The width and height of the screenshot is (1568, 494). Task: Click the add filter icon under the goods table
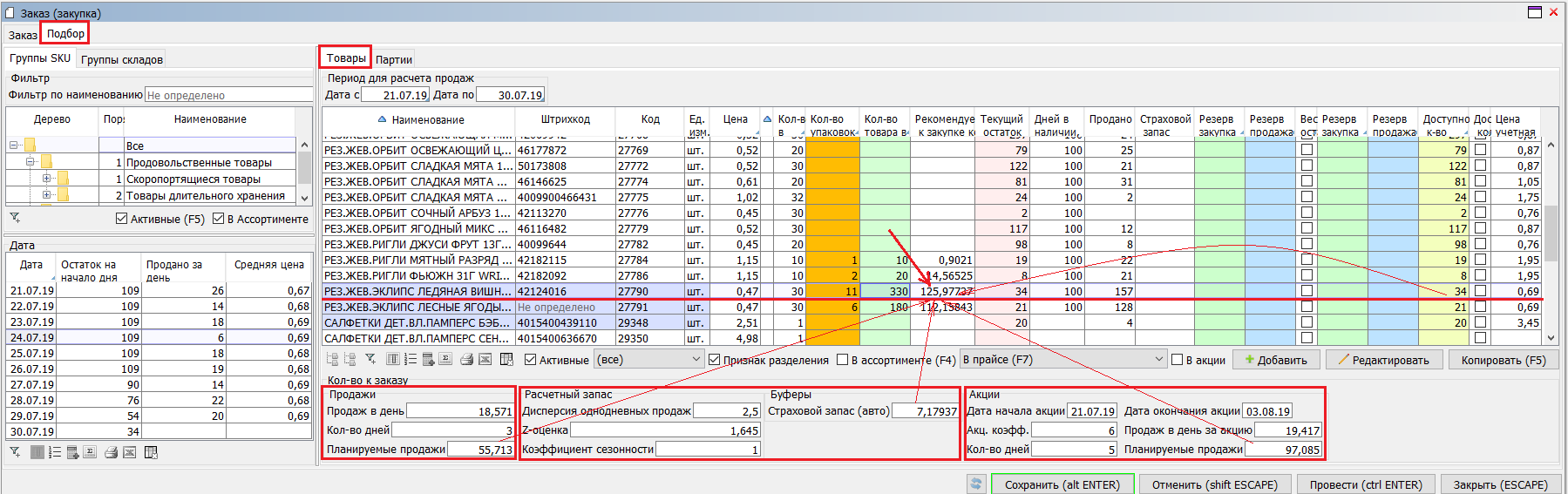click(370, 359)
